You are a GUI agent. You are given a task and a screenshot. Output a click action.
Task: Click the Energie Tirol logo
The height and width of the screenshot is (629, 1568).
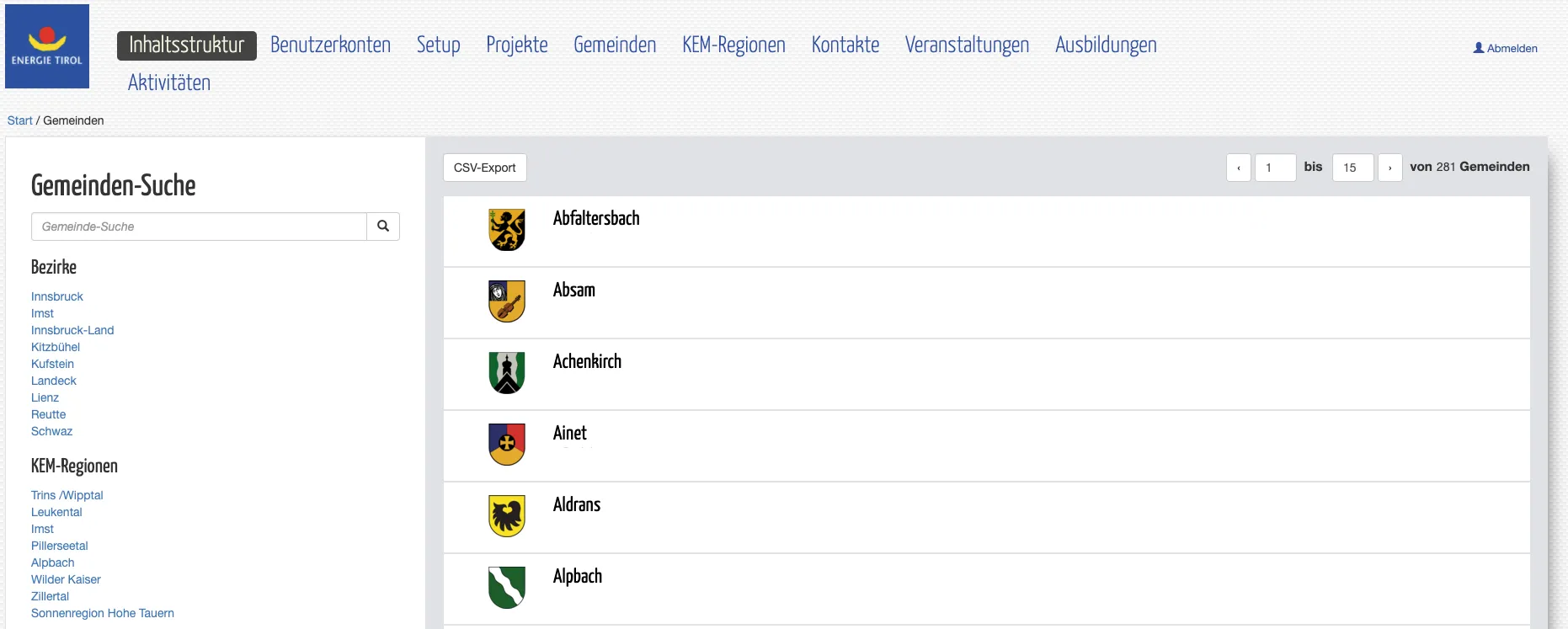47,46
